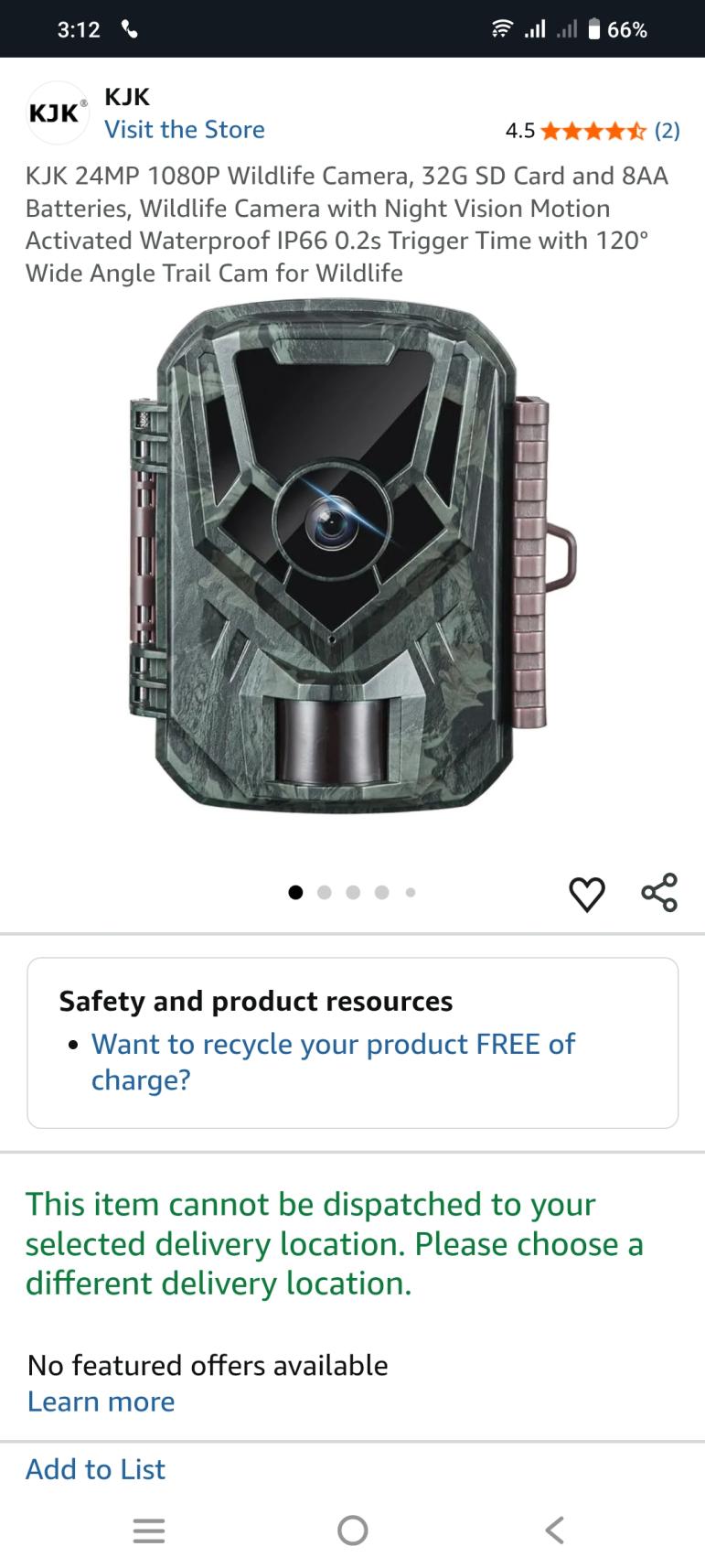The image size is (705, 1568).
Task: Tap the heart wishlist icon
Action: 586,893
